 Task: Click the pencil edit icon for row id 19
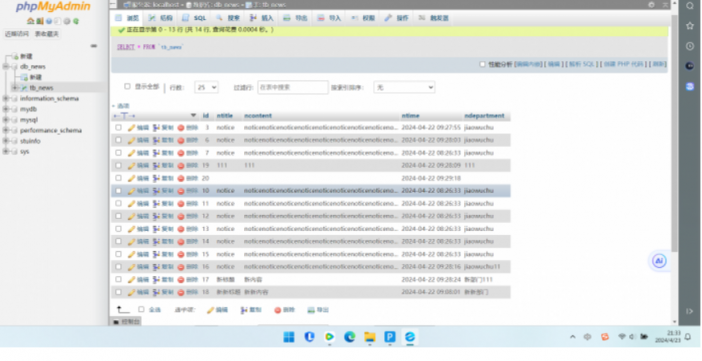click(x=131, y=166)
